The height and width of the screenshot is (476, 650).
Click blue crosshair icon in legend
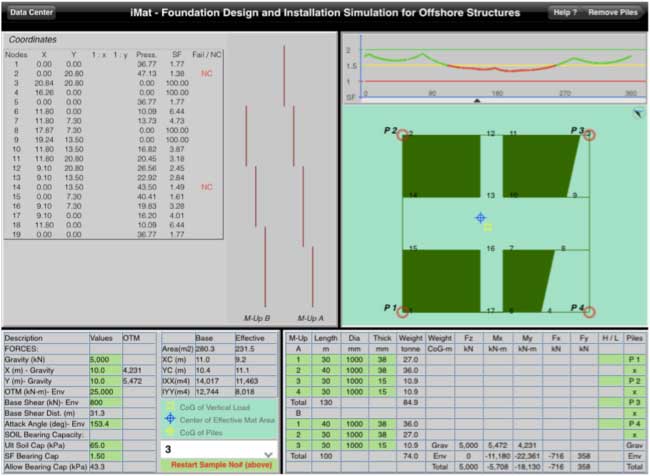(x=170, y=418)
